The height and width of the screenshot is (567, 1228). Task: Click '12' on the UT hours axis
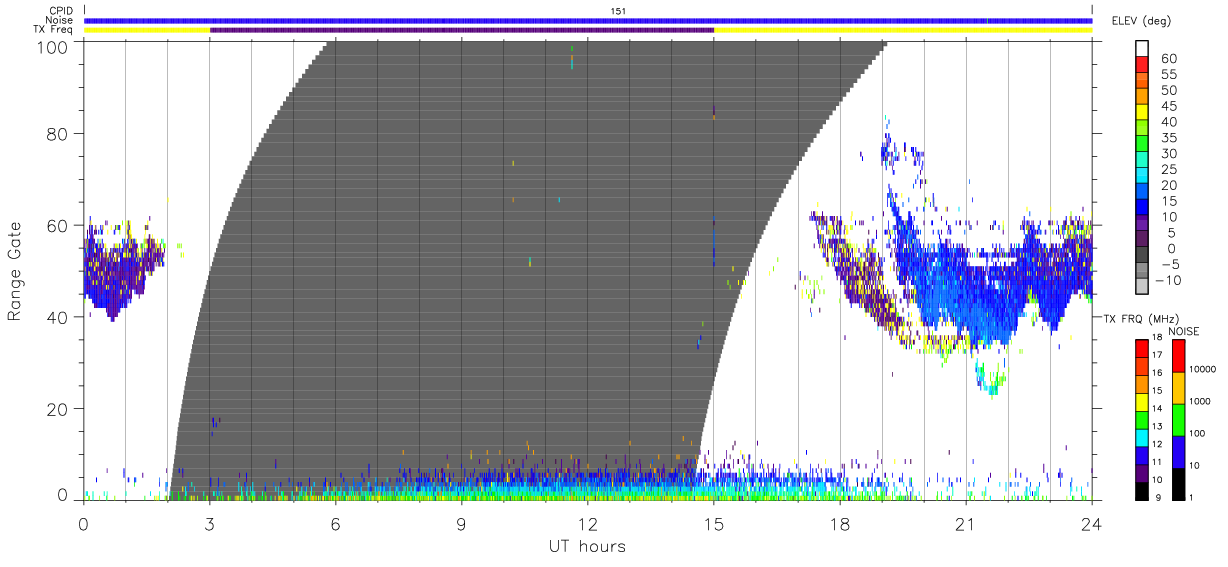tap(588, 524)
